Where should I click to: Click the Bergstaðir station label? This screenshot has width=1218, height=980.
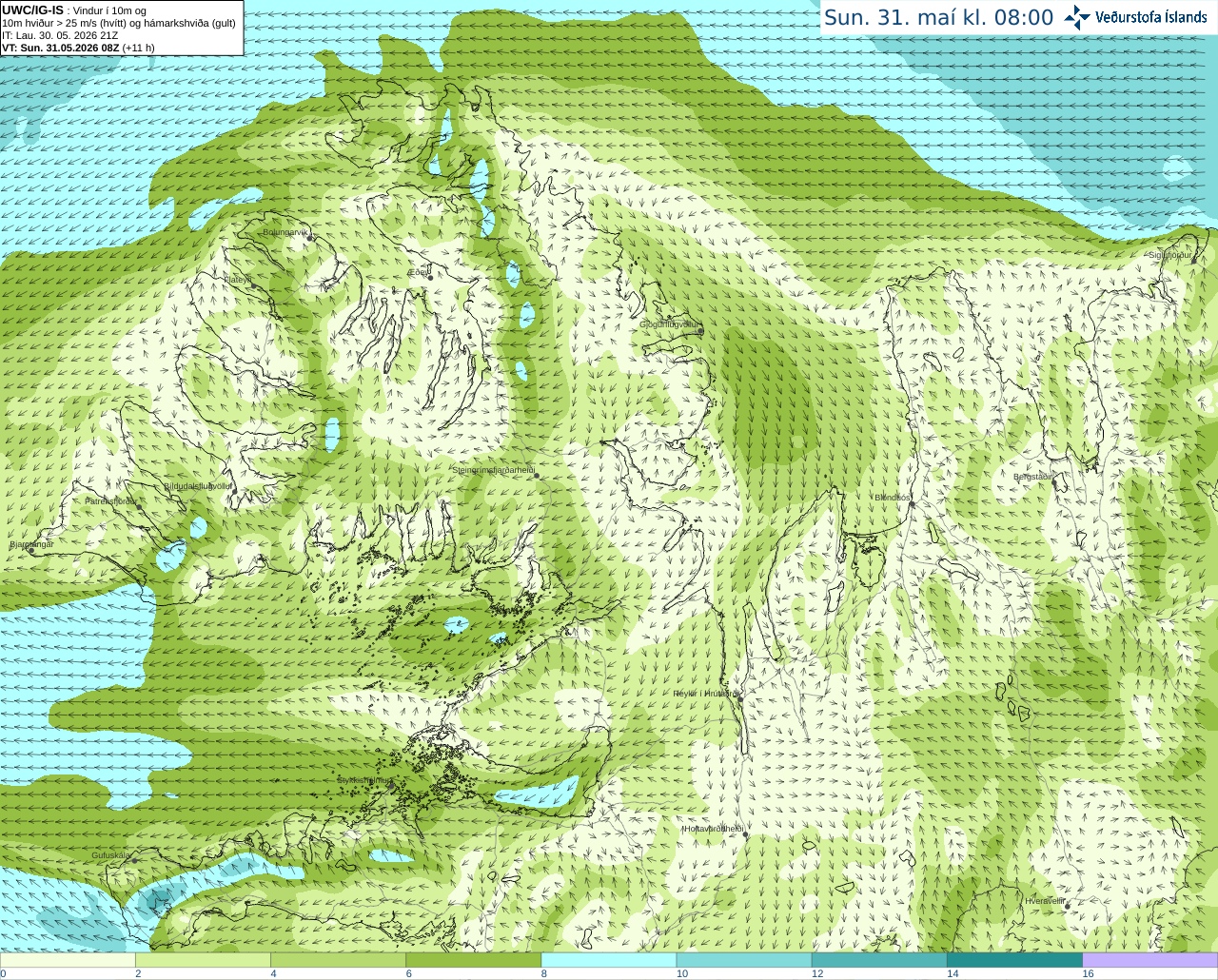pos(1032,477)
